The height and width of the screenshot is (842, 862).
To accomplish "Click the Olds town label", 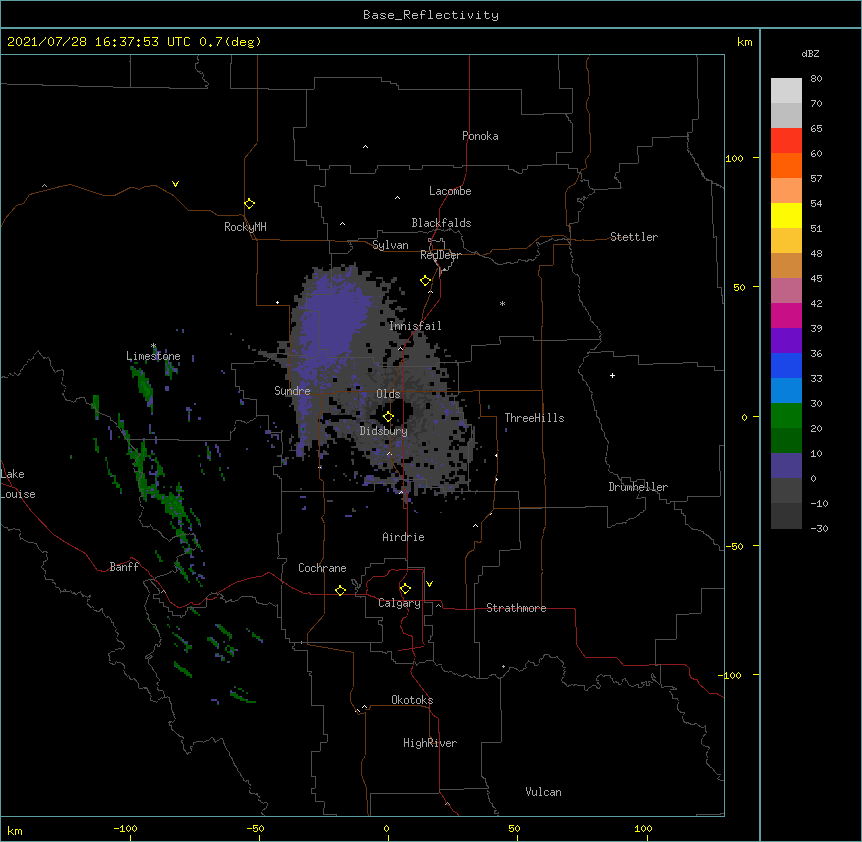I will click(x=388, y=394).
